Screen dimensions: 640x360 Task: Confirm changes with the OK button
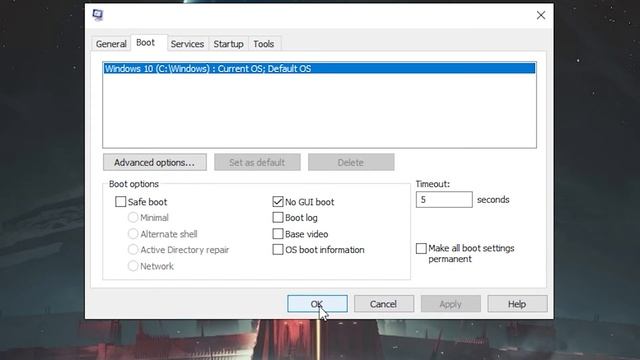[317, 304]
